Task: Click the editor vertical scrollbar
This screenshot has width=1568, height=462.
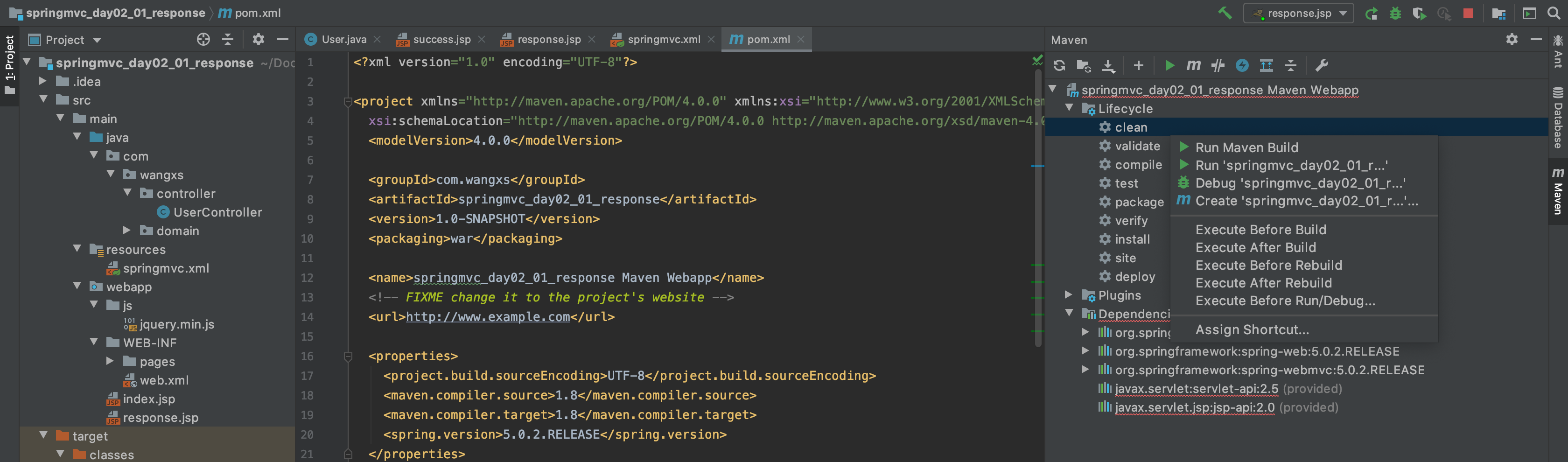Action: tap(1038, 207)
